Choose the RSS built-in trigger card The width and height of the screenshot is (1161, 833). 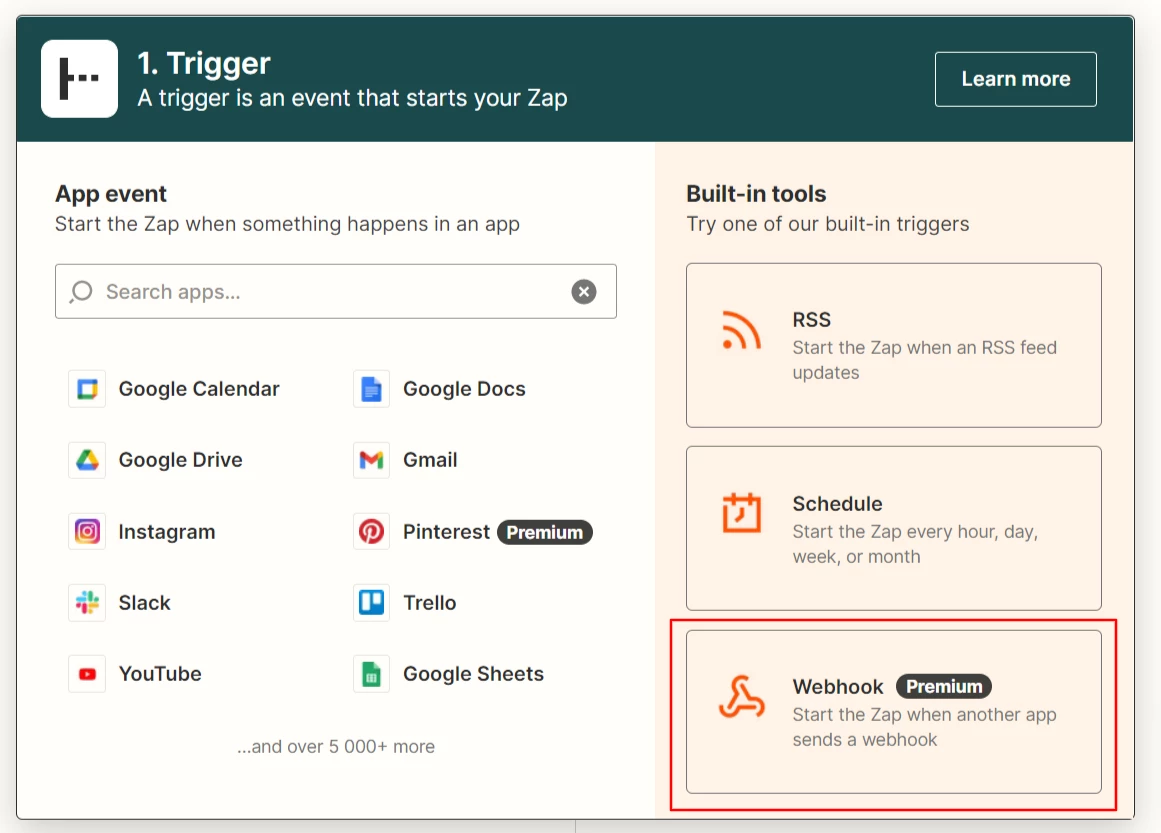[x=894, y=345]
